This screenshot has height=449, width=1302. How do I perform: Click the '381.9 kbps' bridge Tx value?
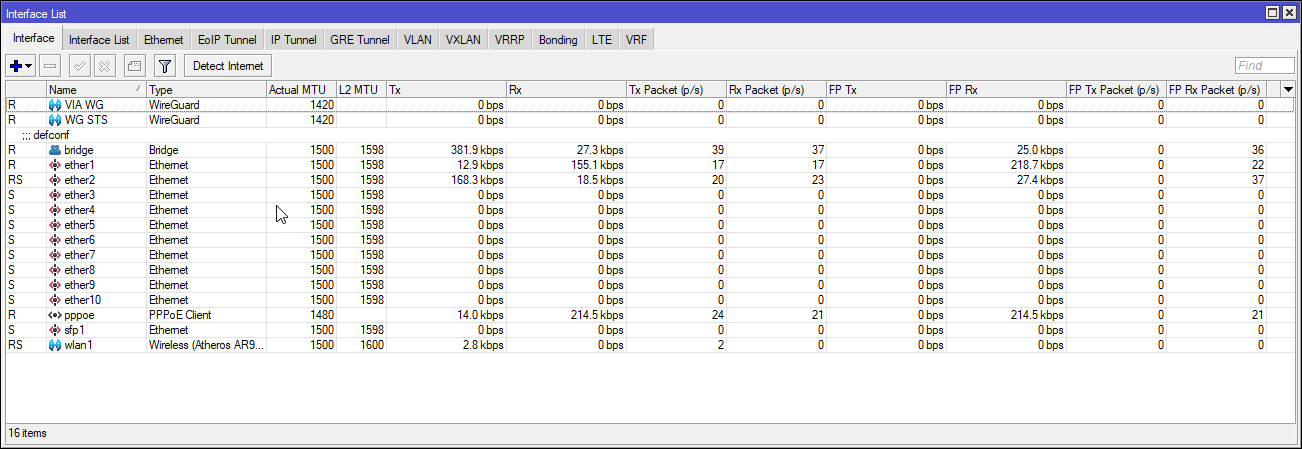[475, 150]
